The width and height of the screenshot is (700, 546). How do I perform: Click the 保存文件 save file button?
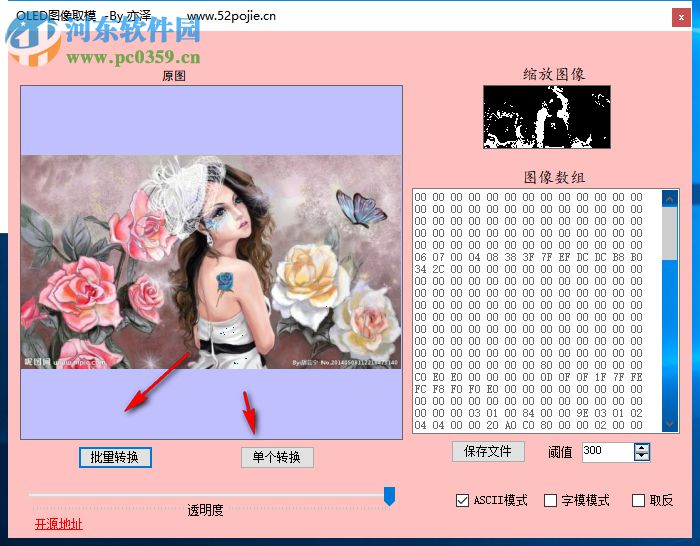[488, 451]
